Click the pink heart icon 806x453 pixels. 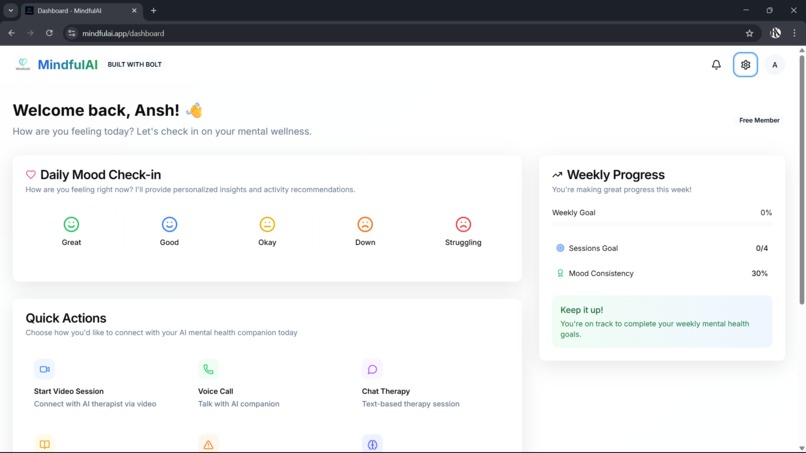click(x=31, y=175)
